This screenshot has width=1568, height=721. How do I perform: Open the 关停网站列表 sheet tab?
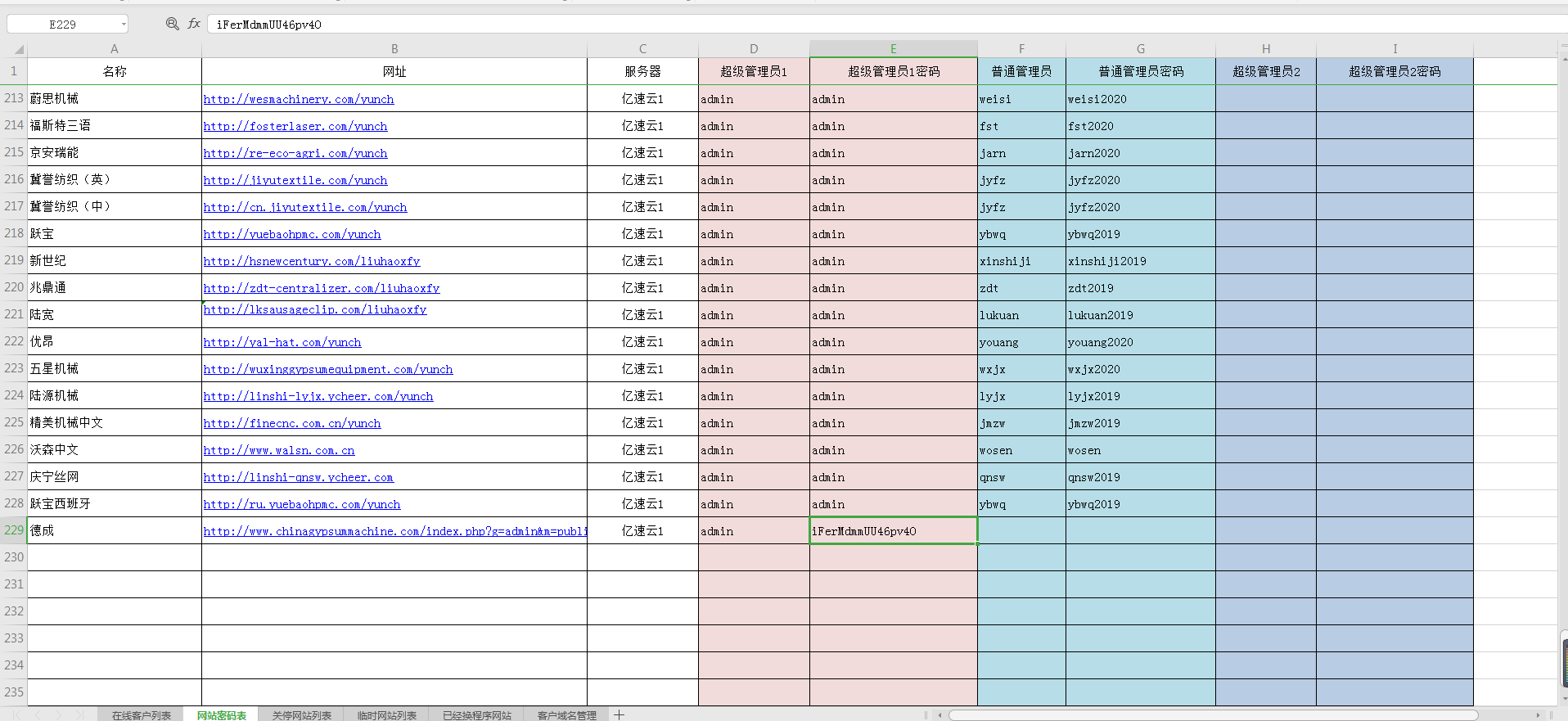(301, 714)
